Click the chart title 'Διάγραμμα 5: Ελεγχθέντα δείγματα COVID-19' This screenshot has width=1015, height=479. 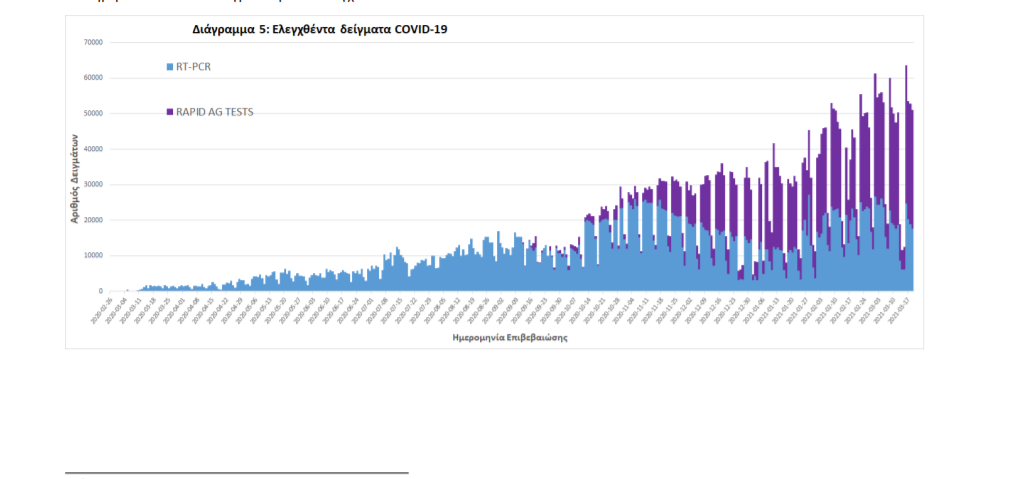(319, 29)
